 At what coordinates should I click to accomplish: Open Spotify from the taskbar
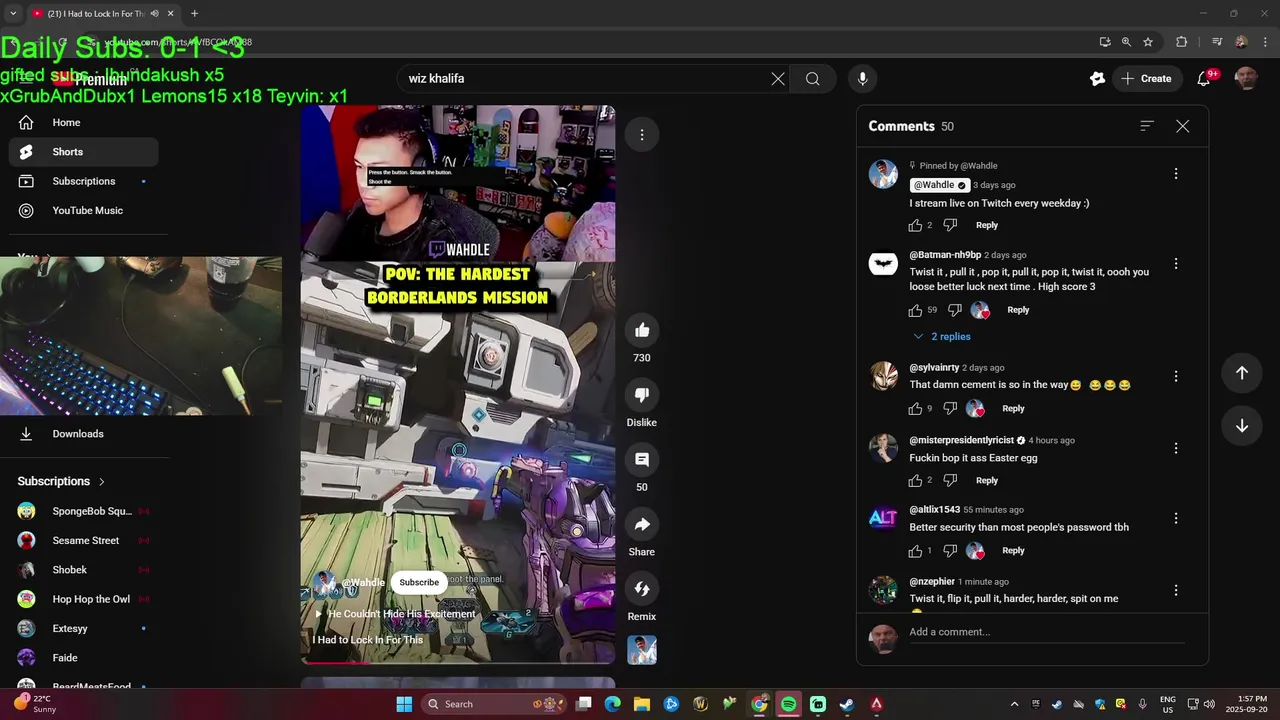[788, 704]
